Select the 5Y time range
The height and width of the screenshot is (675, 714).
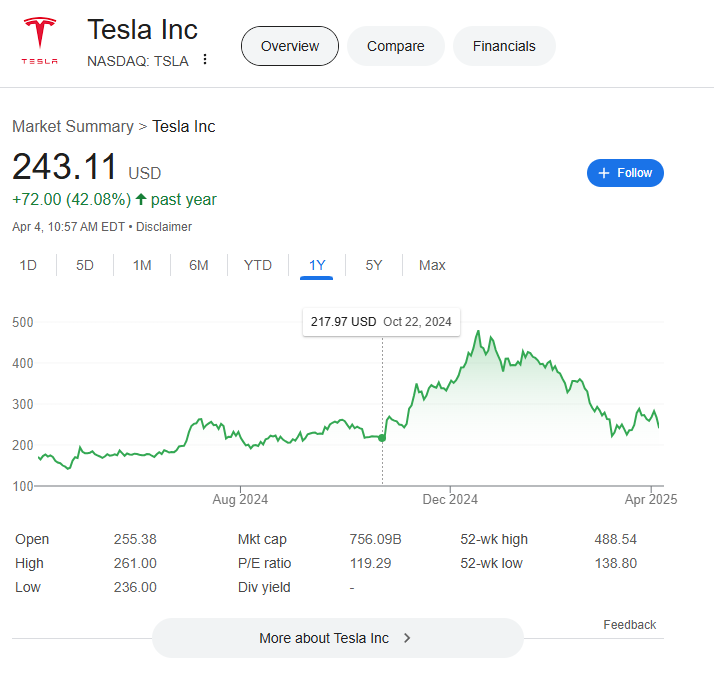pos(373,265)
